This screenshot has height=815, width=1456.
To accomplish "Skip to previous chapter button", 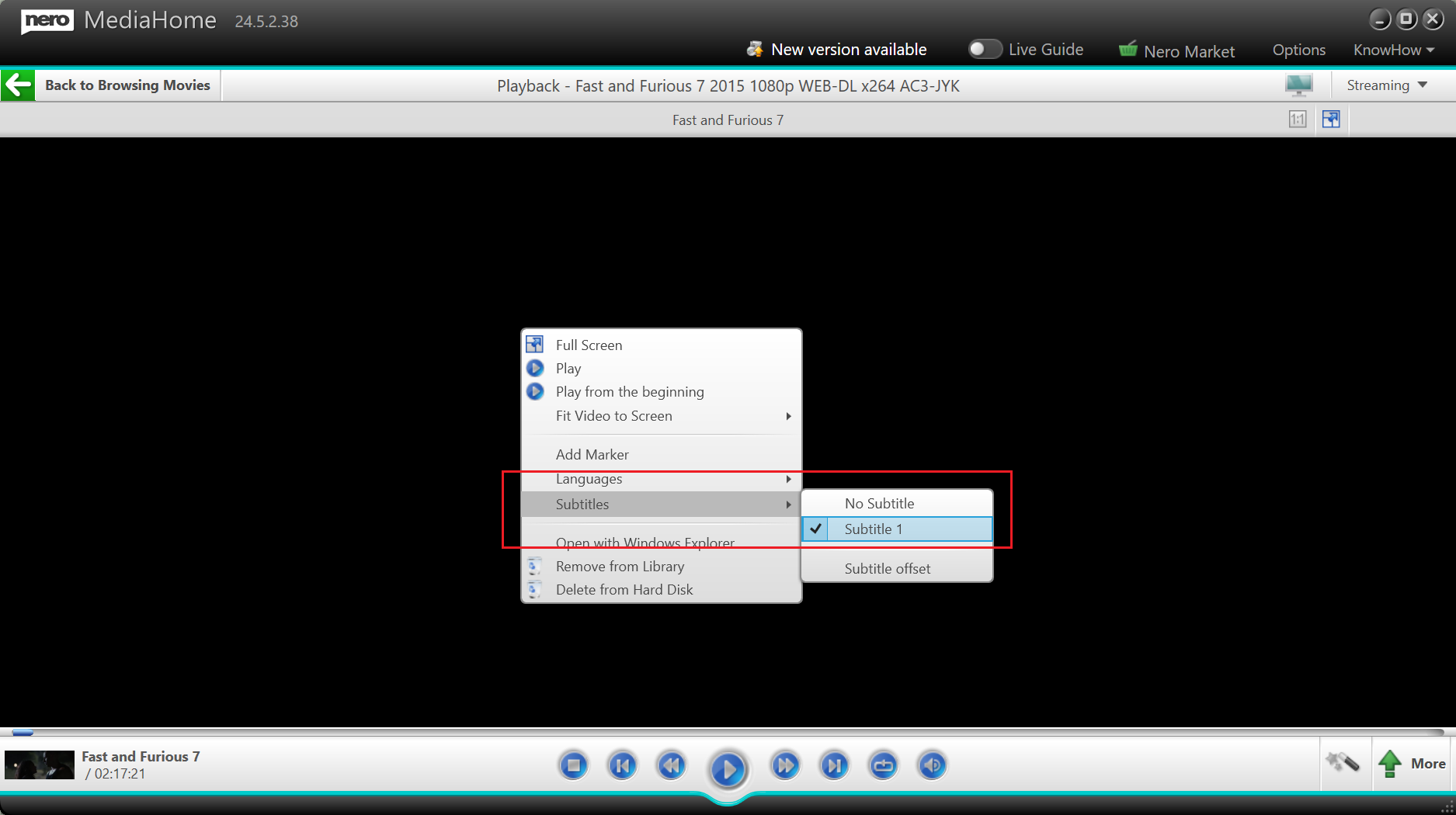I will [622, 766].
